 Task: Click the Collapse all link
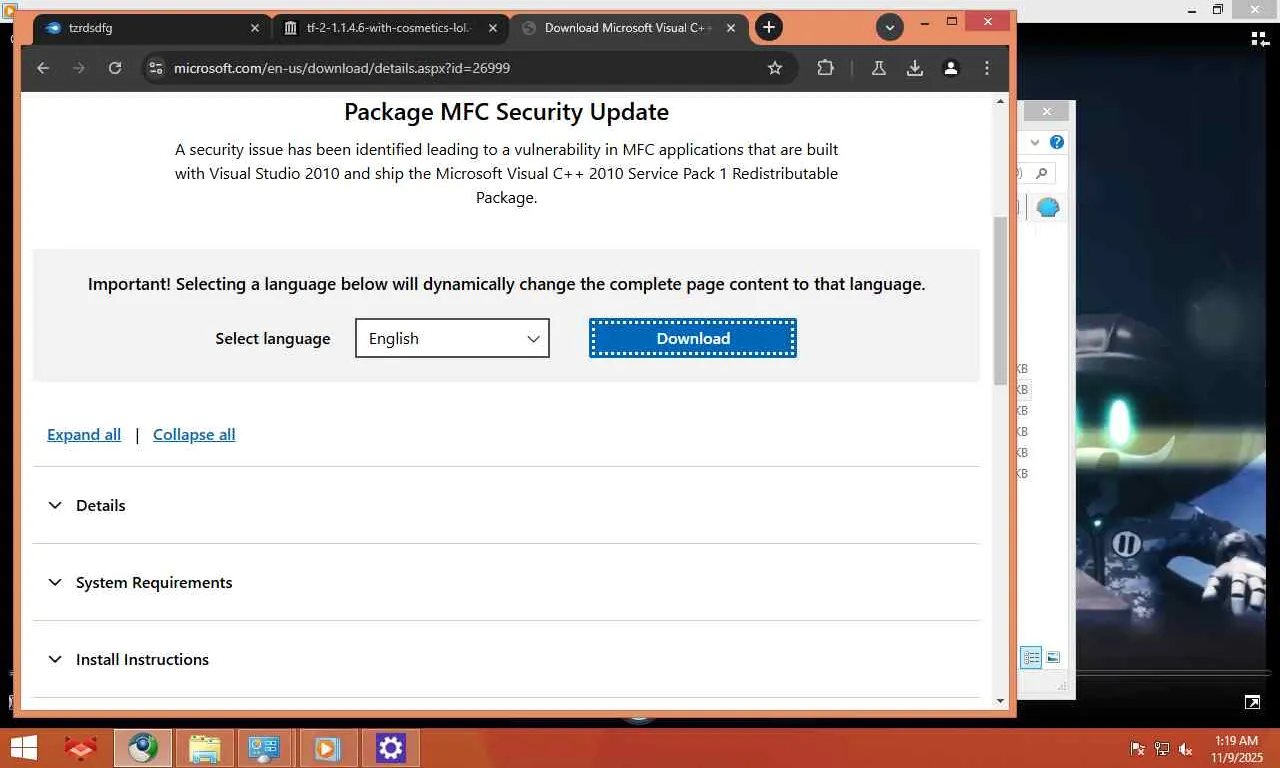tap(194, 435)
